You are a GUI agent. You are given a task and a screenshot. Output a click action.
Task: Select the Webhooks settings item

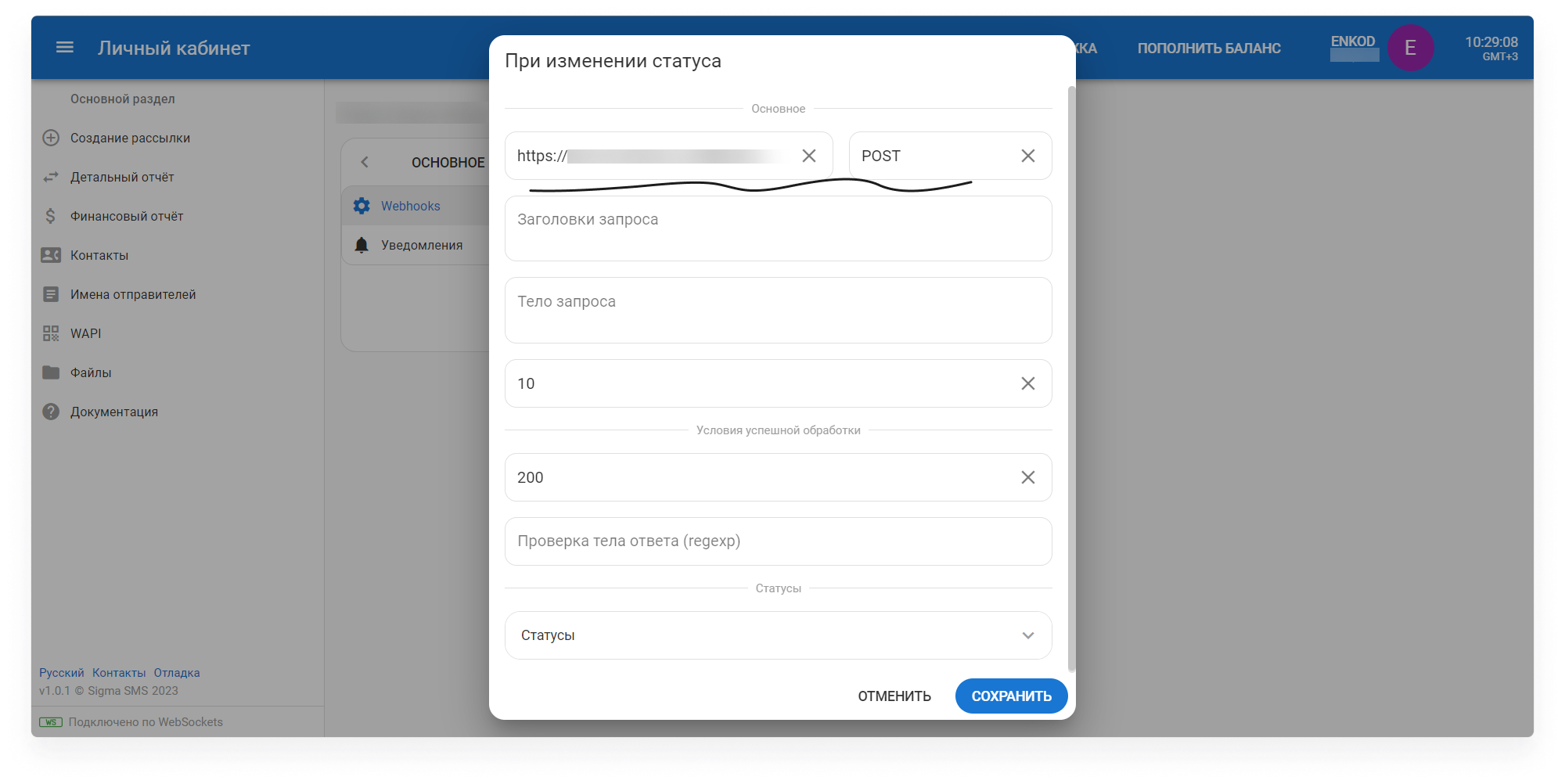pos(416,206)
